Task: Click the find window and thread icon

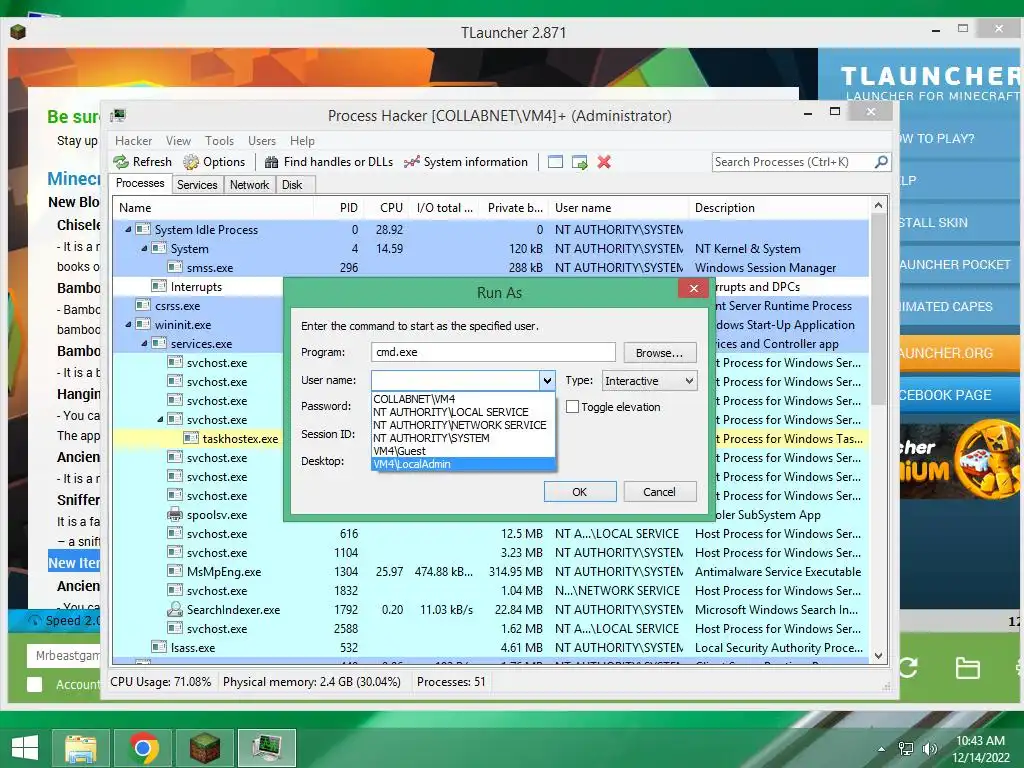Action: tap(579, 162)
